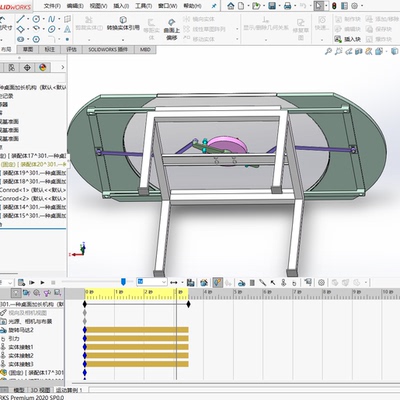
Task: Click the zoom to area icon
Action: pos(339,51)
